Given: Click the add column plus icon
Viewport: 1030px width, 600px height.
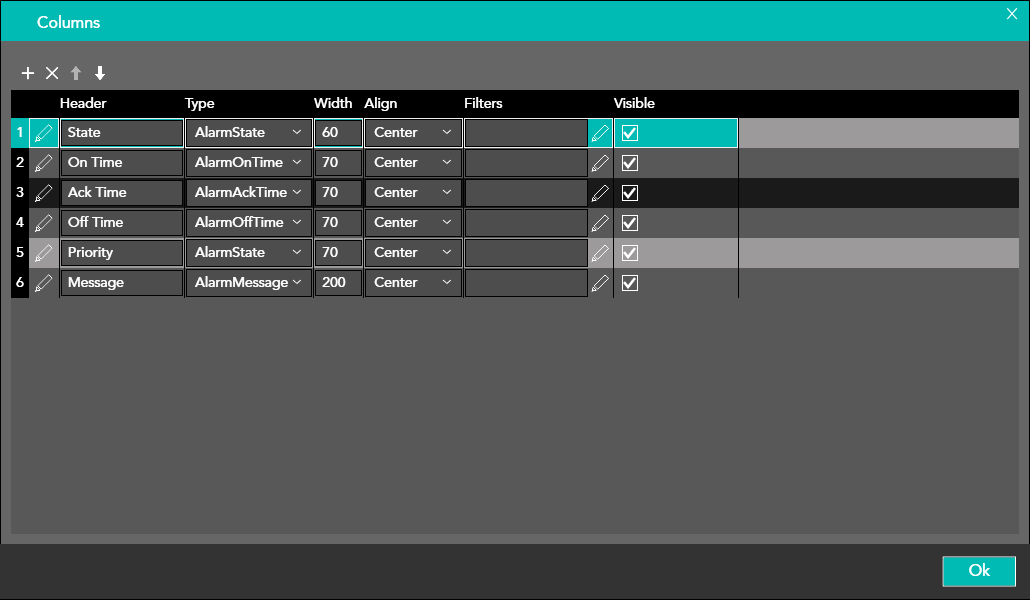Looking at the screenshot, I should click(x=28, y=73).
